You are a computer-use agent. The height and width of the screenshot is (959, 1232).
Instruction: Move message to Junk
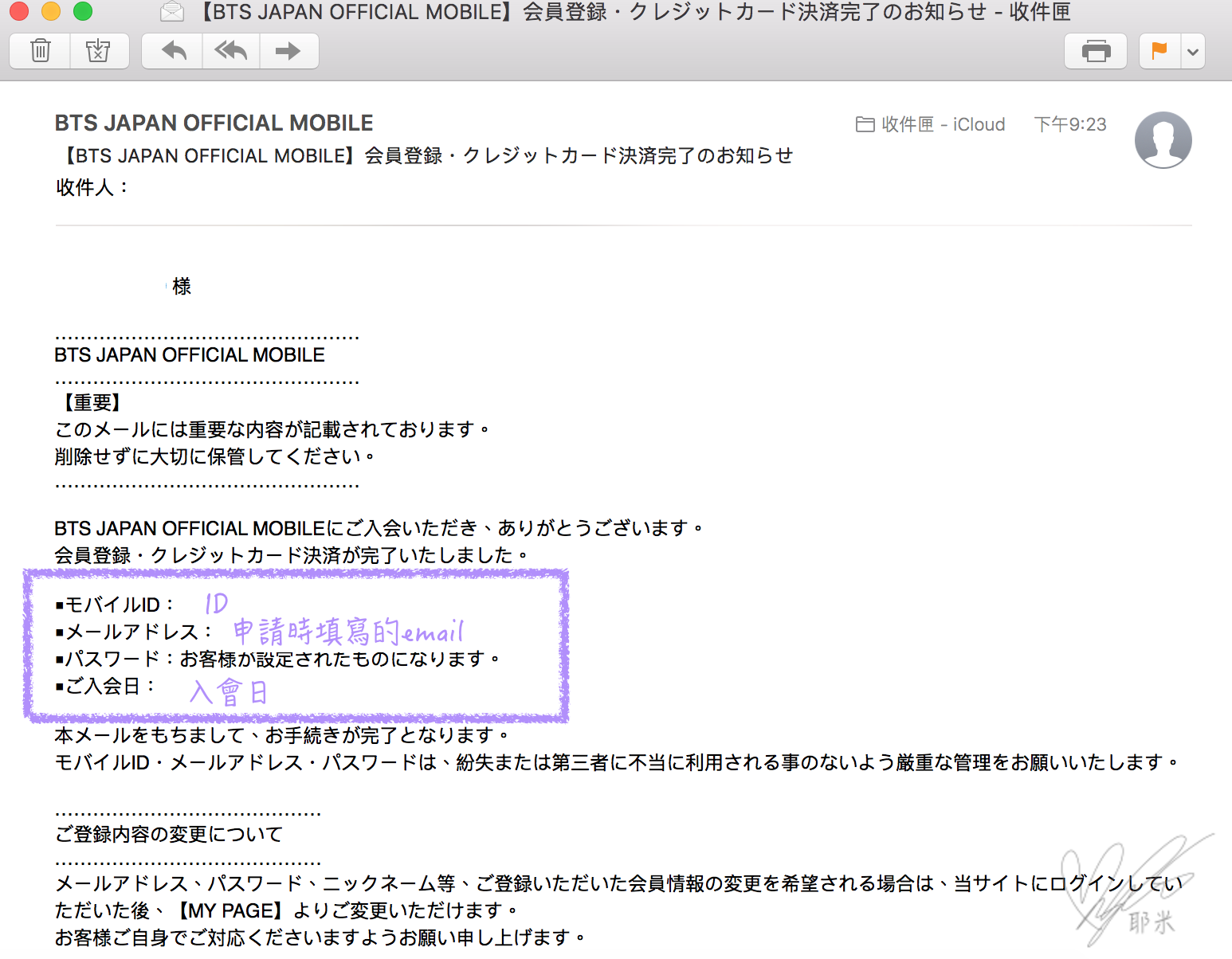tap(99, 51)
